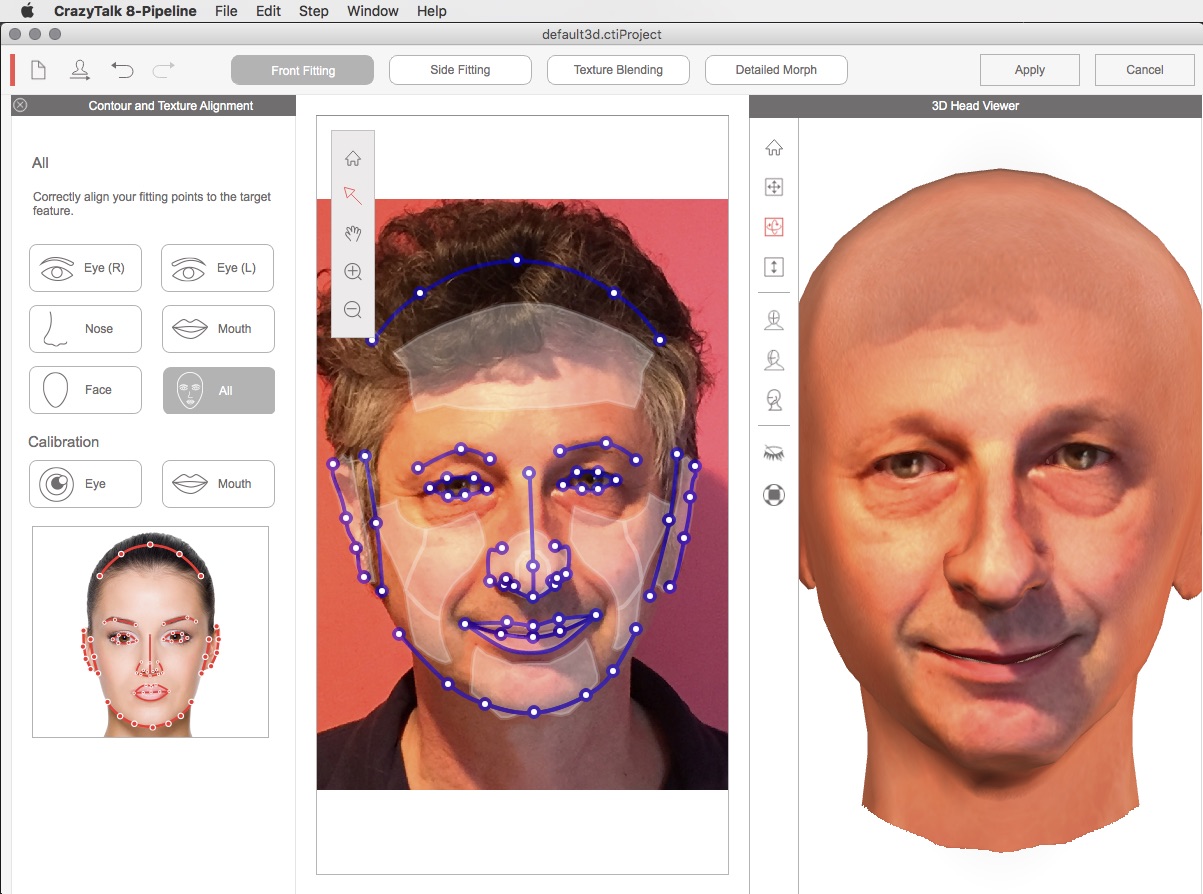Select the red arrow pointer tool
Image resolution: width=1203 pixels, height=894 pixels.
(x=352, y=195)
